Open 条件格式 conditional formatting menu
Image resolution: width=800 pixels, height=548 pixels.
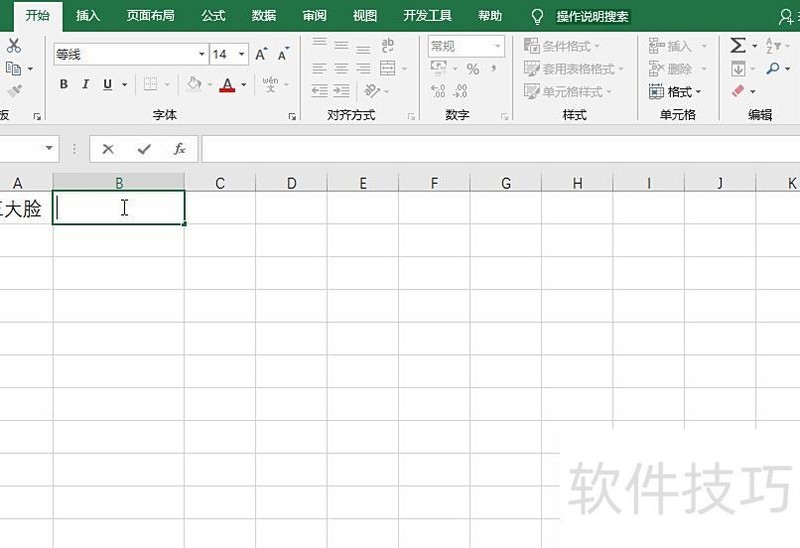pyautogui.click(x=562, y=46)
